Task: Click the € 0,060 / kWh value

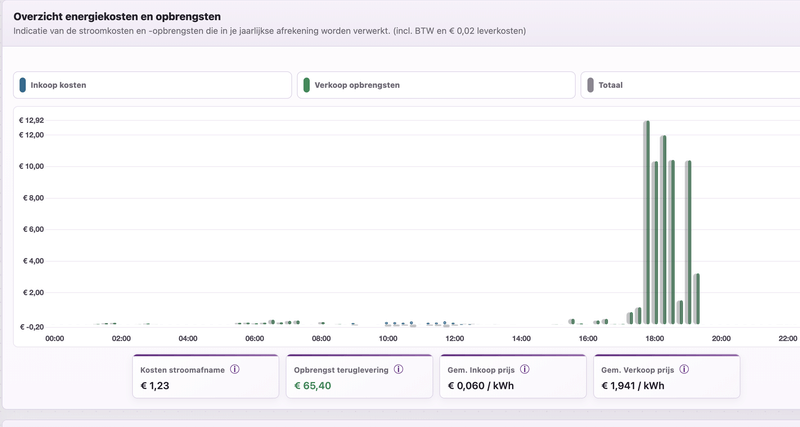Action: [481, 386]
